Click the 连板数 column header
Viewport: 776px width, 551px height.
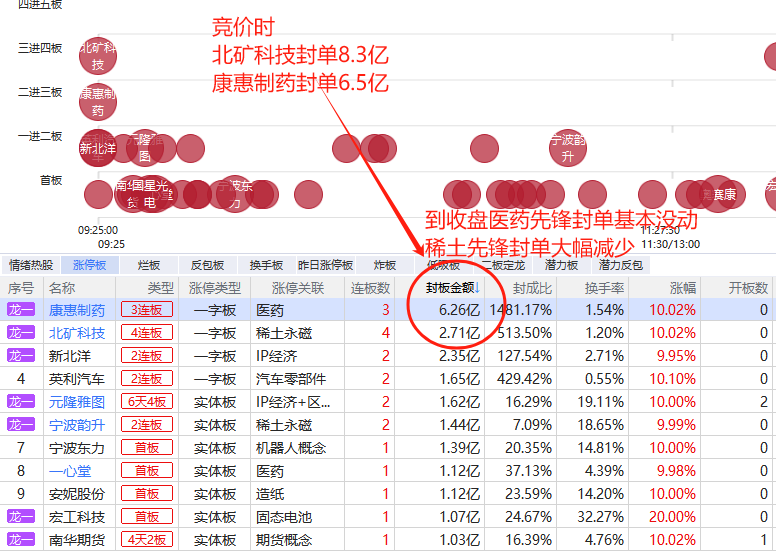coord(370,288)
